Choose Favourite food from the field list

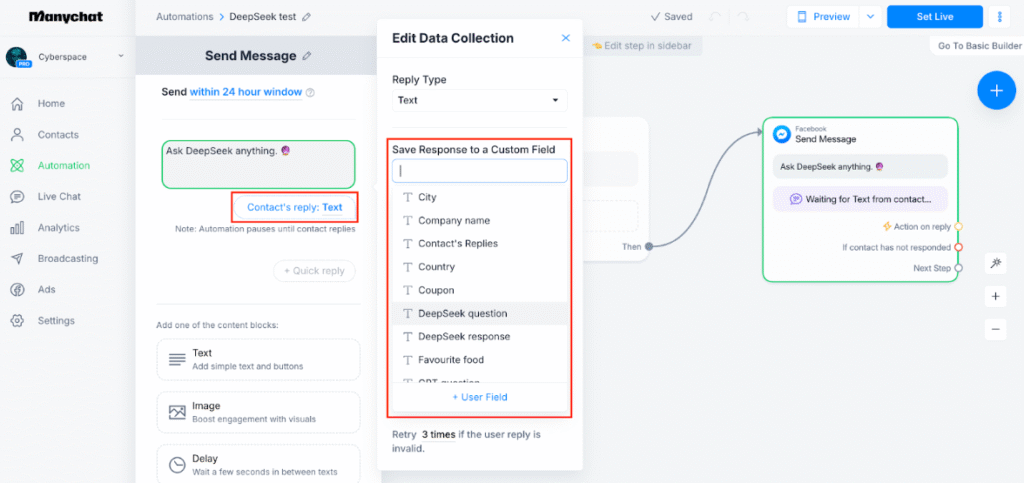pyautogui.click(x=451, y=360)
